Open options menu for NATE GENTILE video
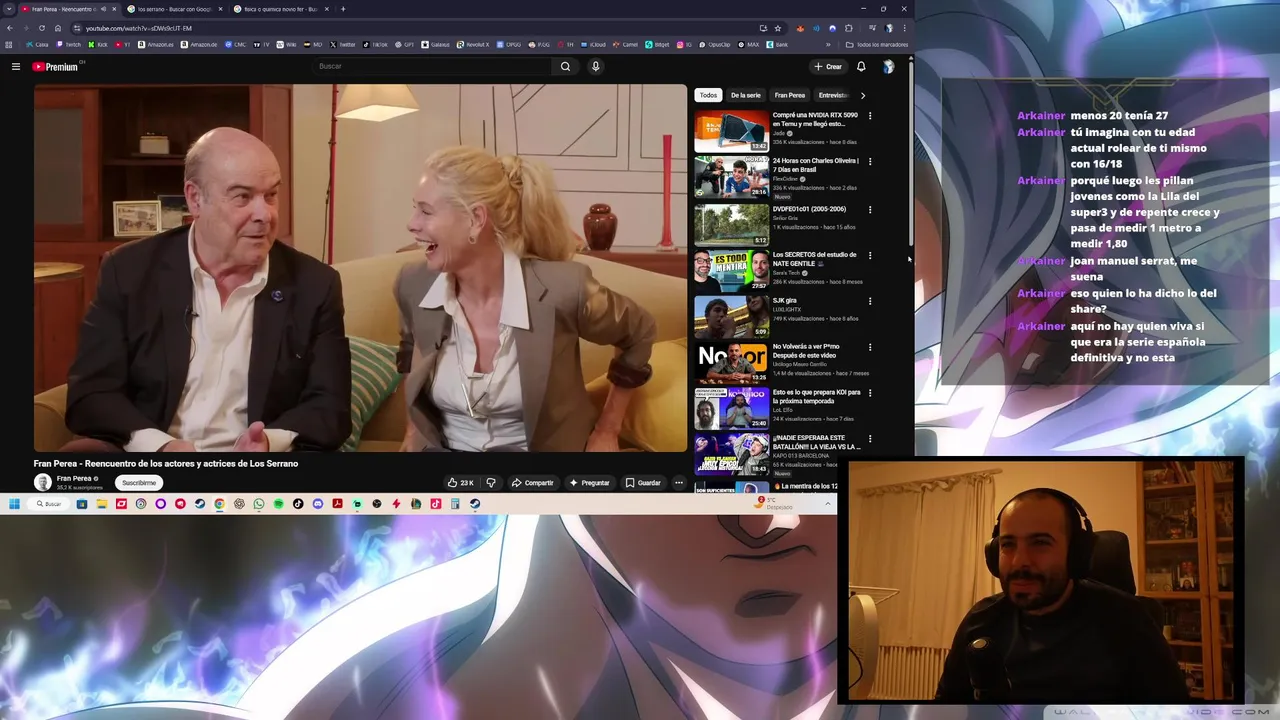This screenshot has width=1280, height=720. [870, 255]
